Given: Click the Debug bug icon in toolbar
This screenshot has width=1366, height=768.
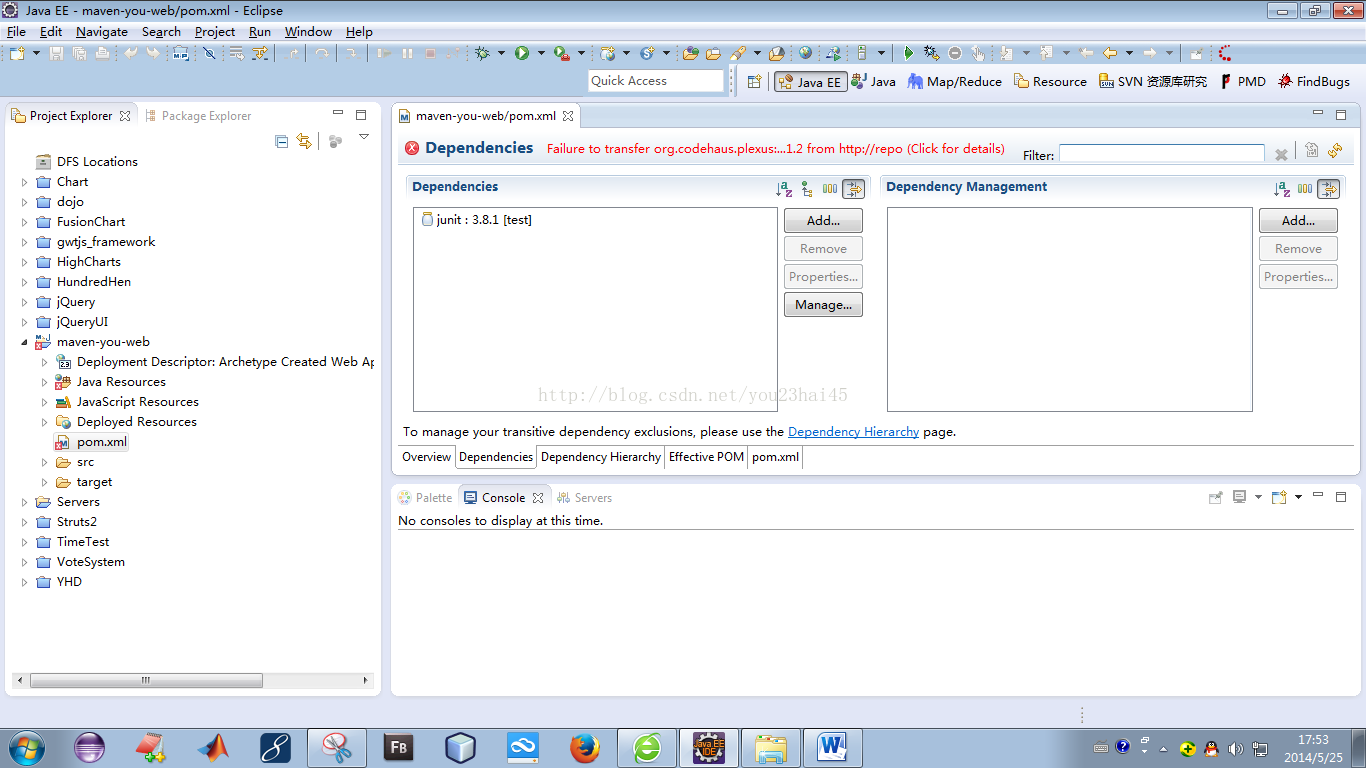Looking at the screenshot, I should [482, 53].
